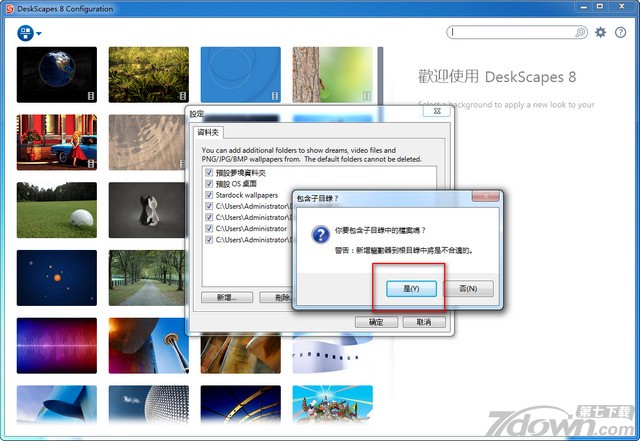Viewport: 640px width, 441px height.
Task: Expand the dropdown arrow beside the menu icon
Action: tap(39, 33)
